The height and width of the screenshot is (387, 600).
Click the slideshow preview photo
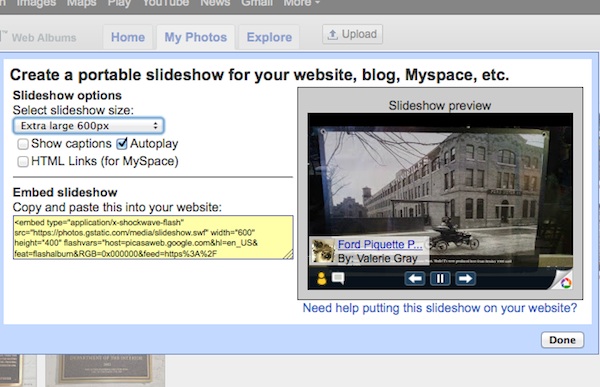440,191
